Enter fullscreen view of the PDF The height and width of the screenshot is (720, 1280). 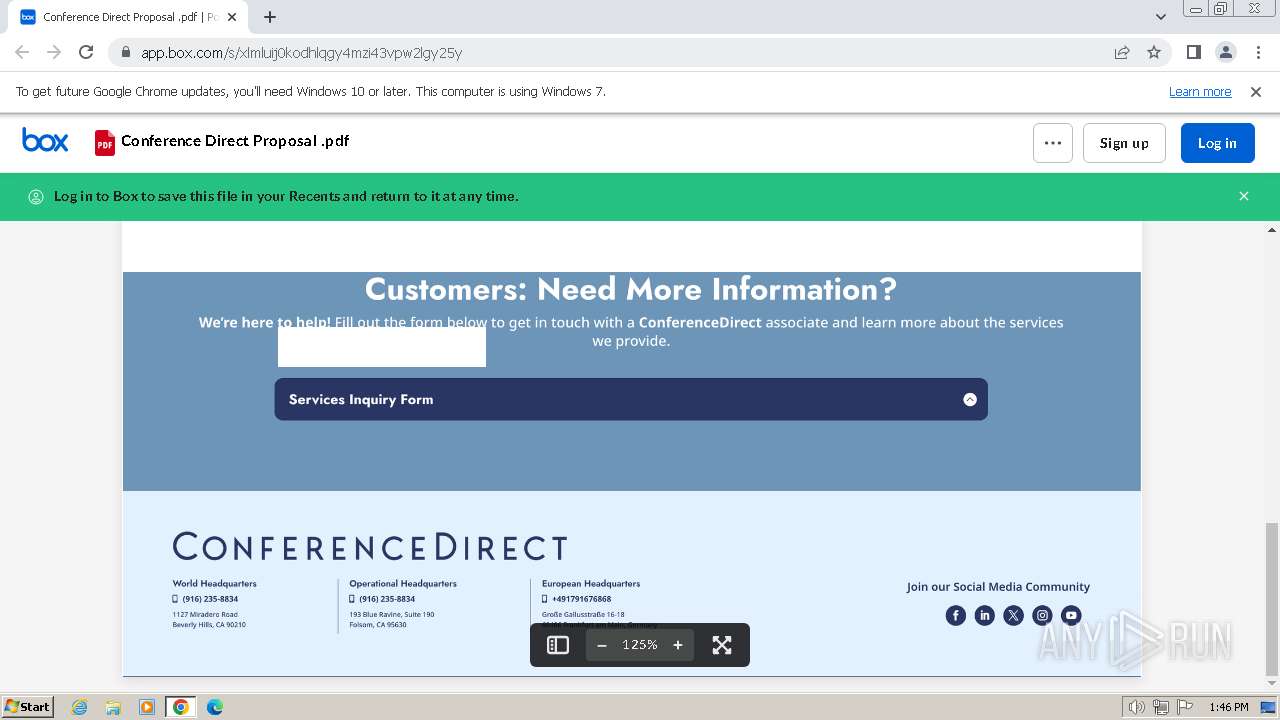point(722,645)
